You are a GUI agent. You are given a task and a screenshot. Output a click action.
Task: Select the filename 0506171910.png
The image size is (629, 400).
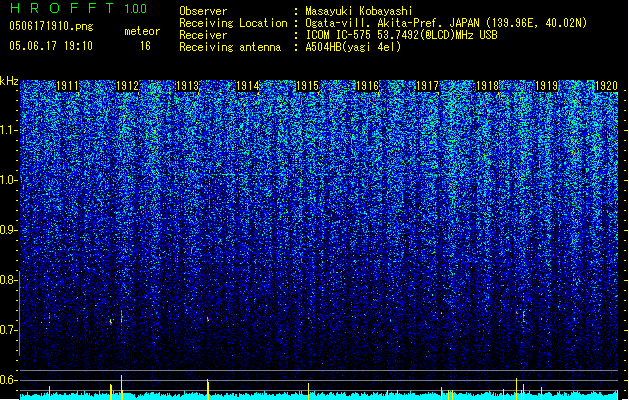pos(51,26)
